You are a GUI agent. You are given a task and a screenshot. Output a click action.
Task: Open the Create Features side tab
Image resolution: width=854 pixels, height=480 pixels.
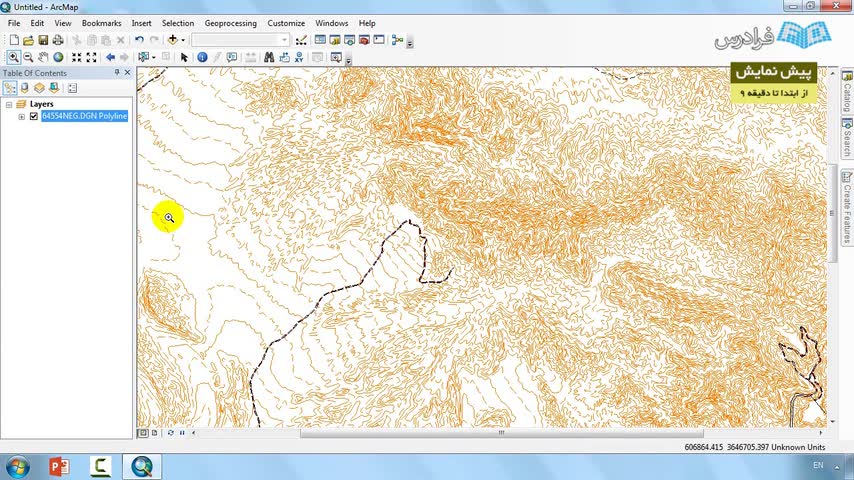(847, 207)
